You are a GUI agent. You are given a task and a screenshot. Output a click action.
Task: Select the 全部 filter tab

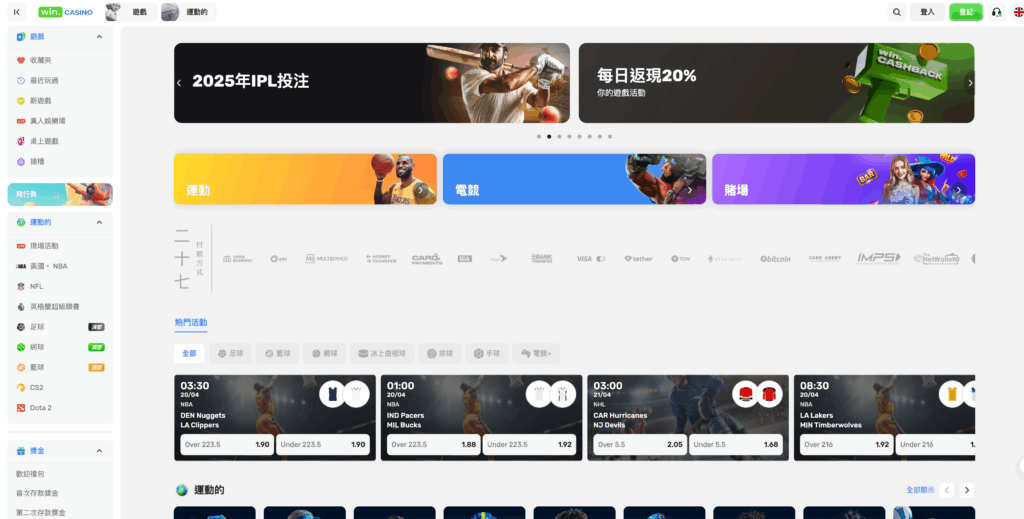(189, 354)
